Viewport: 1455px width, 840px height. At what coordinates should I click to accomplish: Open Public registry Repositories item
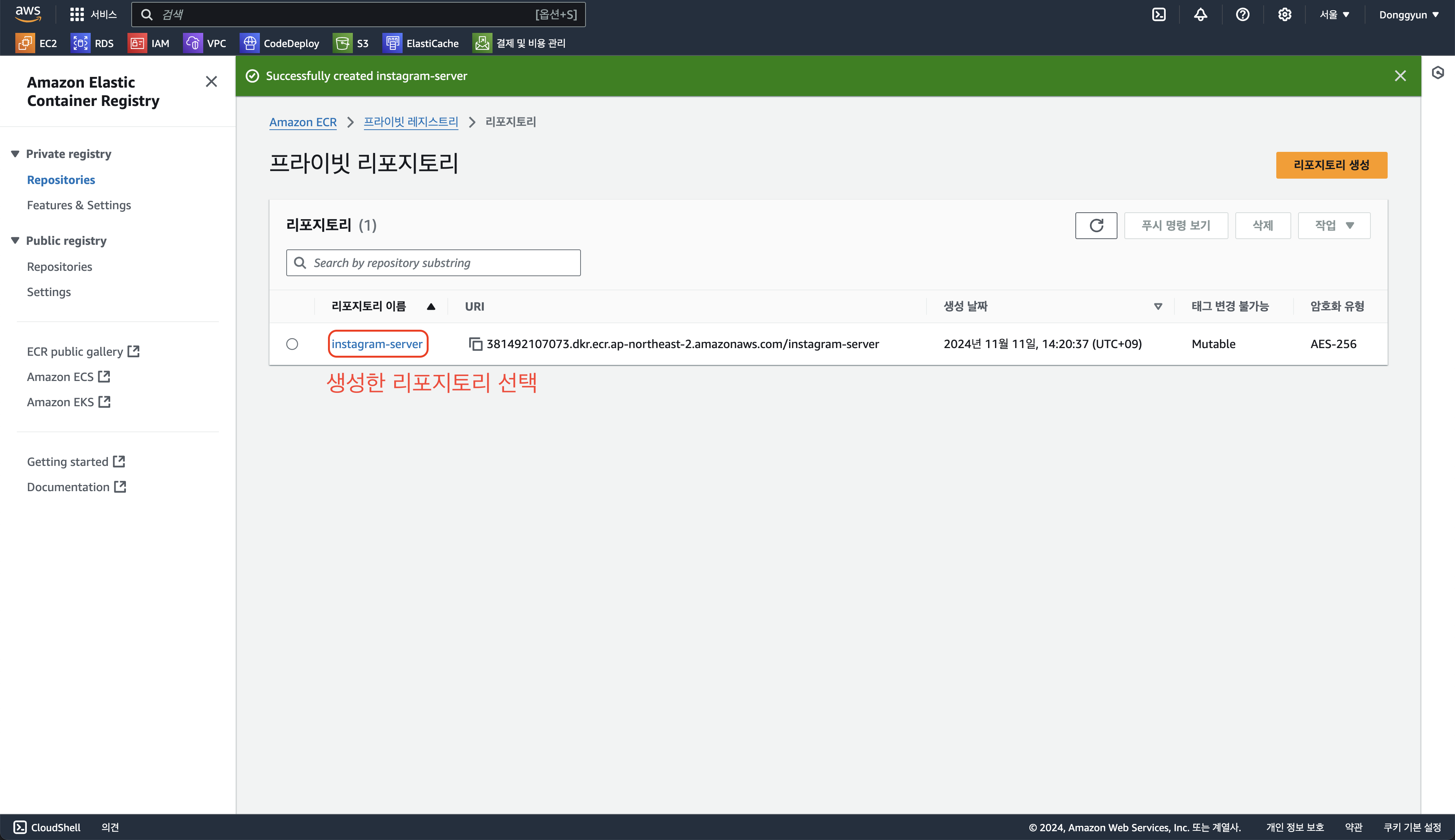[x=59, y=267]
